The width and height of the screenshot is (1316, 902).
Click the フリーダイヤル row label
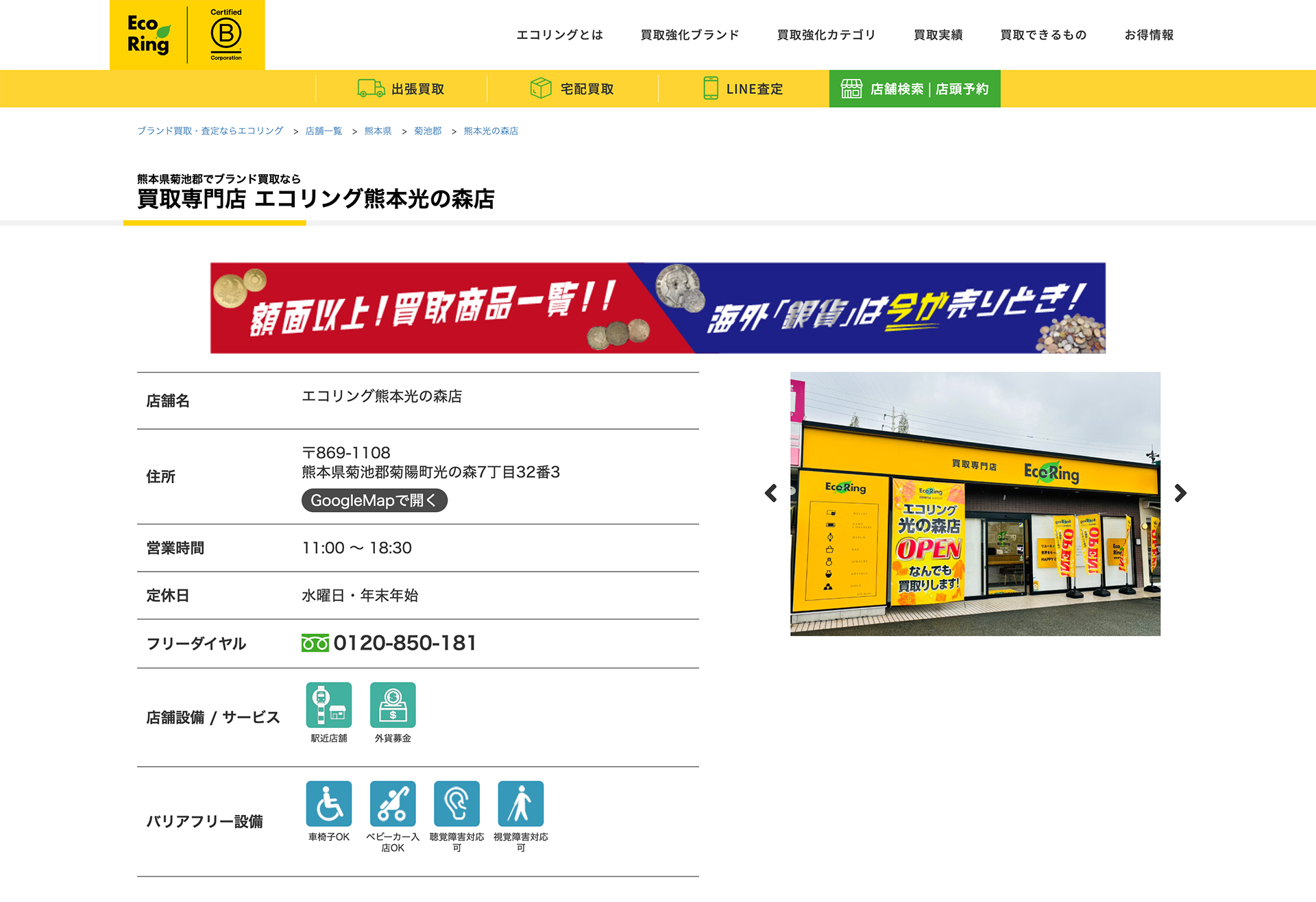tap(197, 643)
